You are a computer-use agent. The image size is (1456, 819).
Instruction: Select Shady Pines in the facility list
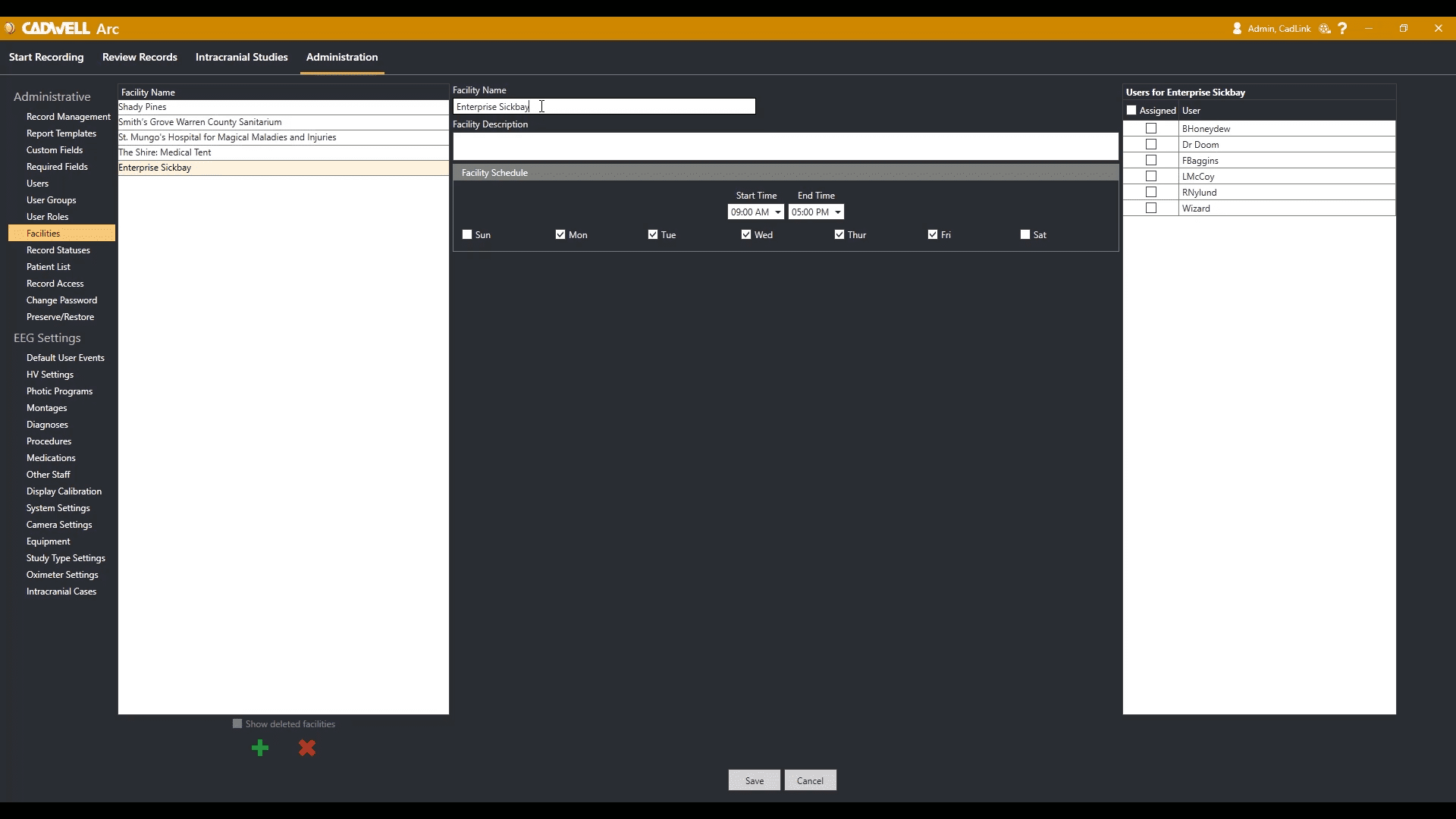tap(143, 107)
